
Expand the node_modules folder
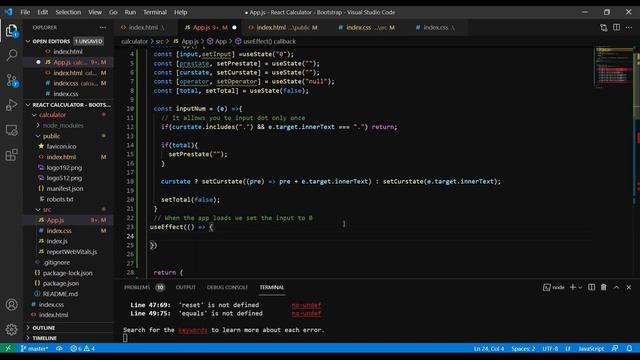pyautogui.click(x=38, y=125)
